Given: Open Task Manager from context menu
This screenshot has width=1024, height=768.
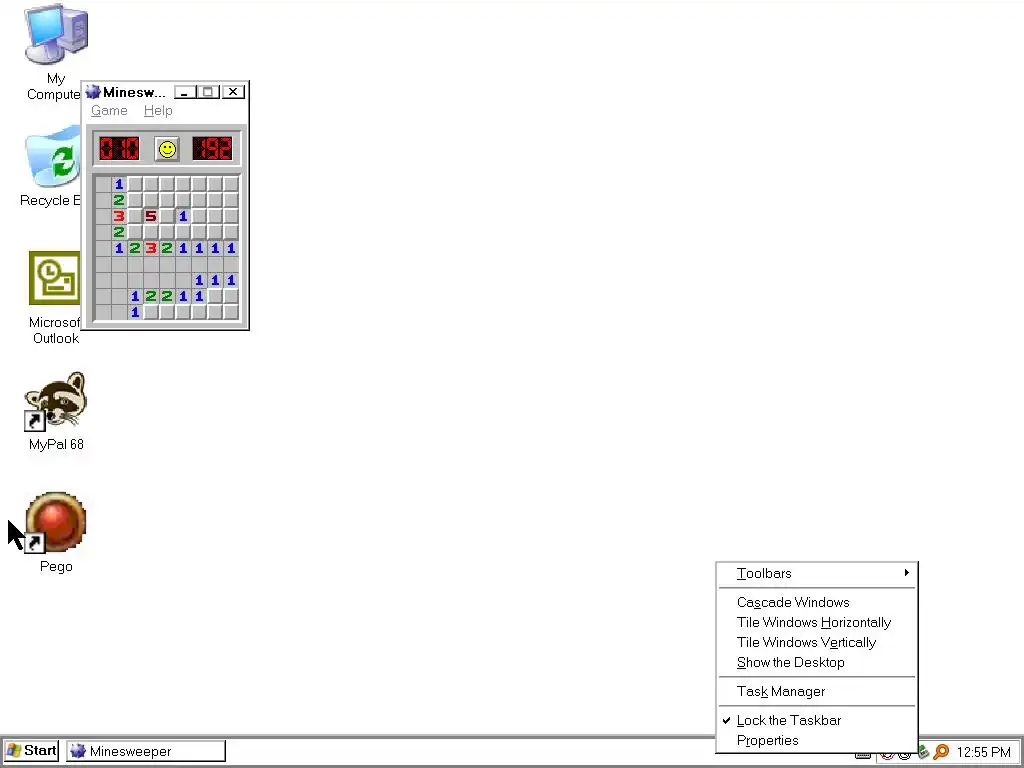Looking at the screenshot, I should 817,691.
